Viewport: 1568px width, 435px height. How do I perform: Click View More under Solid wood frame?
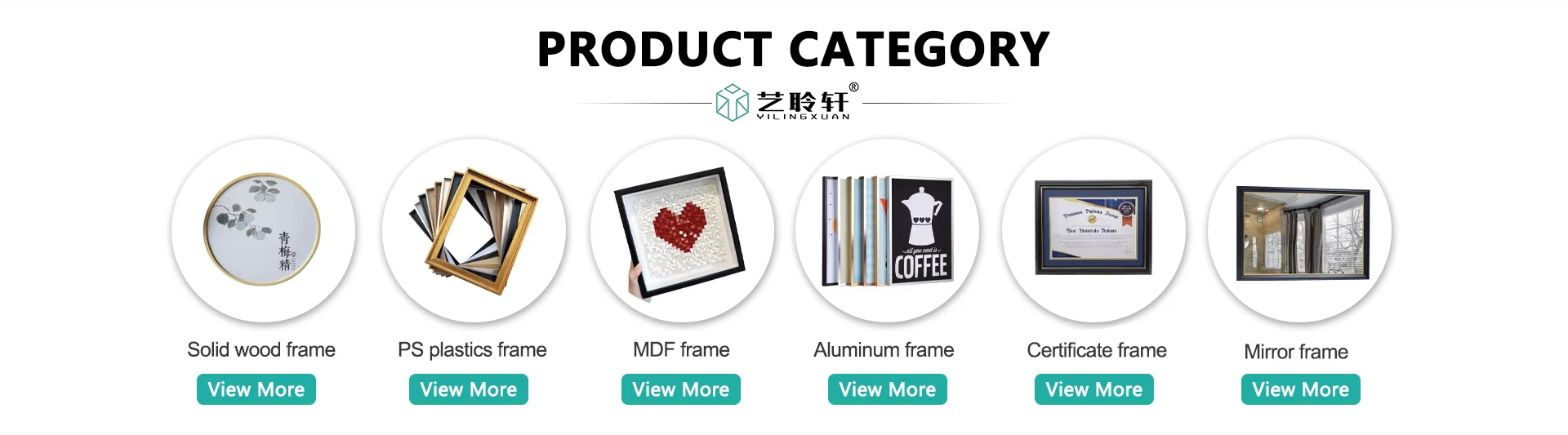tap(256, 389)
